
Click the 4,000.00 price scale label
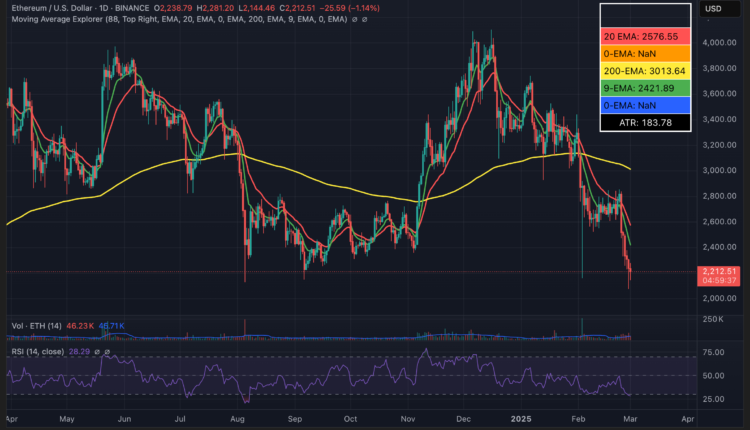pyautogui.click(x=720, y=43)
